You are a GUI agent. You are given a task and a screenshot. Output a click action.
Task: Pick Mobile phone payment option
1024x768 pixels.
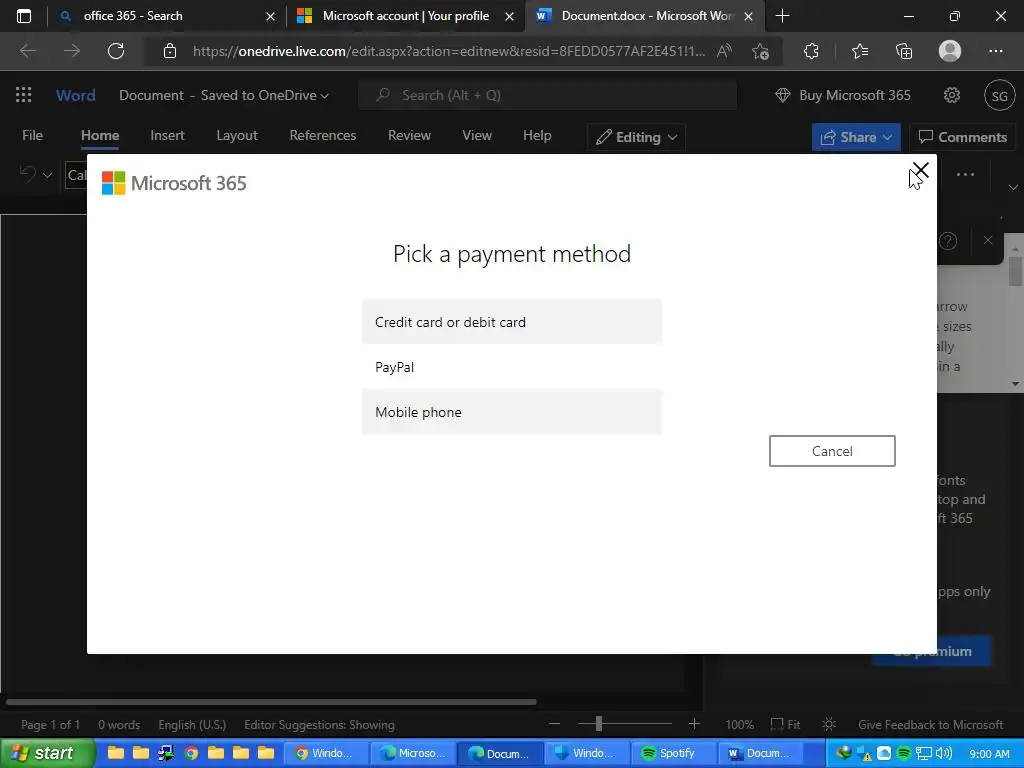click(x=511, y=412)
